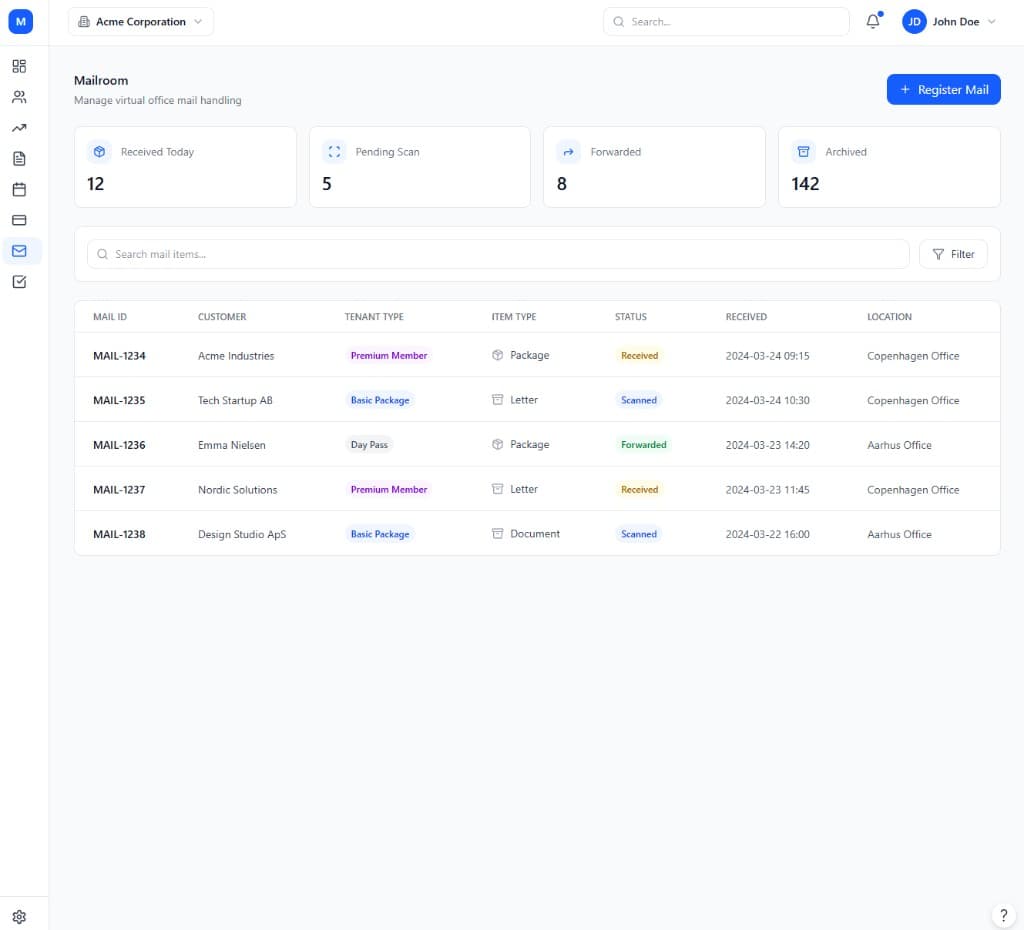The height and width of the screenshot is (930, 1024).
Task: Open mail item MAIL-1236
Action: (x=119, y=445)
